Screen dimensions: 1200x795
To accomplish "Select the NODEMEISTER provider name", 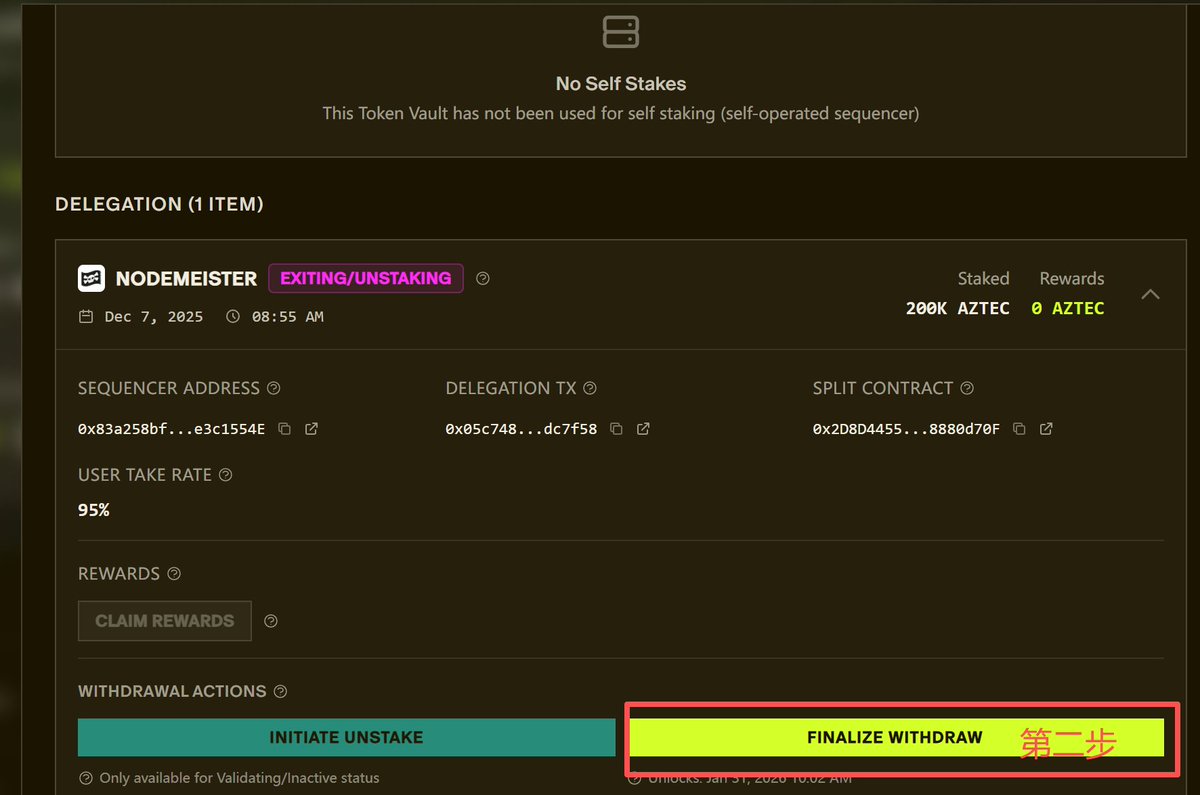I will pos(186,278).
